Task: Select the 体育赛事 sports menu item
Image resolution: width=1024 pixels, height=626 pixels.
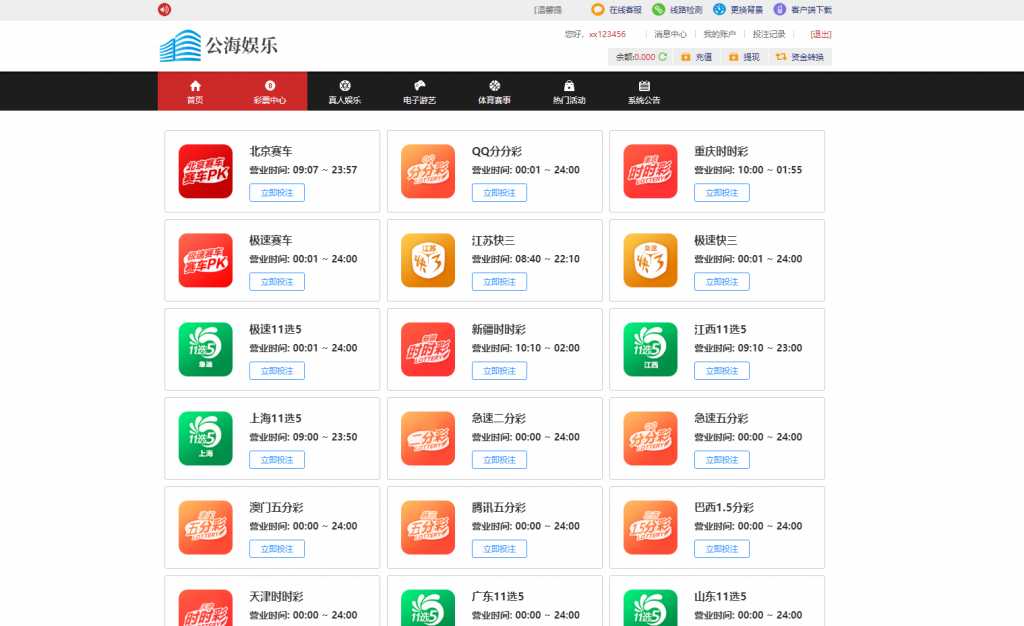Action: coord(494,91)
